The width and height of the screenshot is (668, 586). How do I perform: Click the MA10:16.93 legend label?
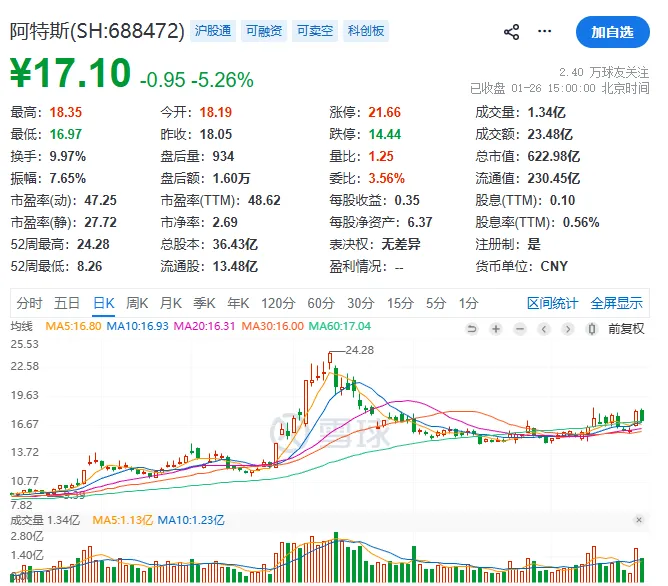point(137,326)
